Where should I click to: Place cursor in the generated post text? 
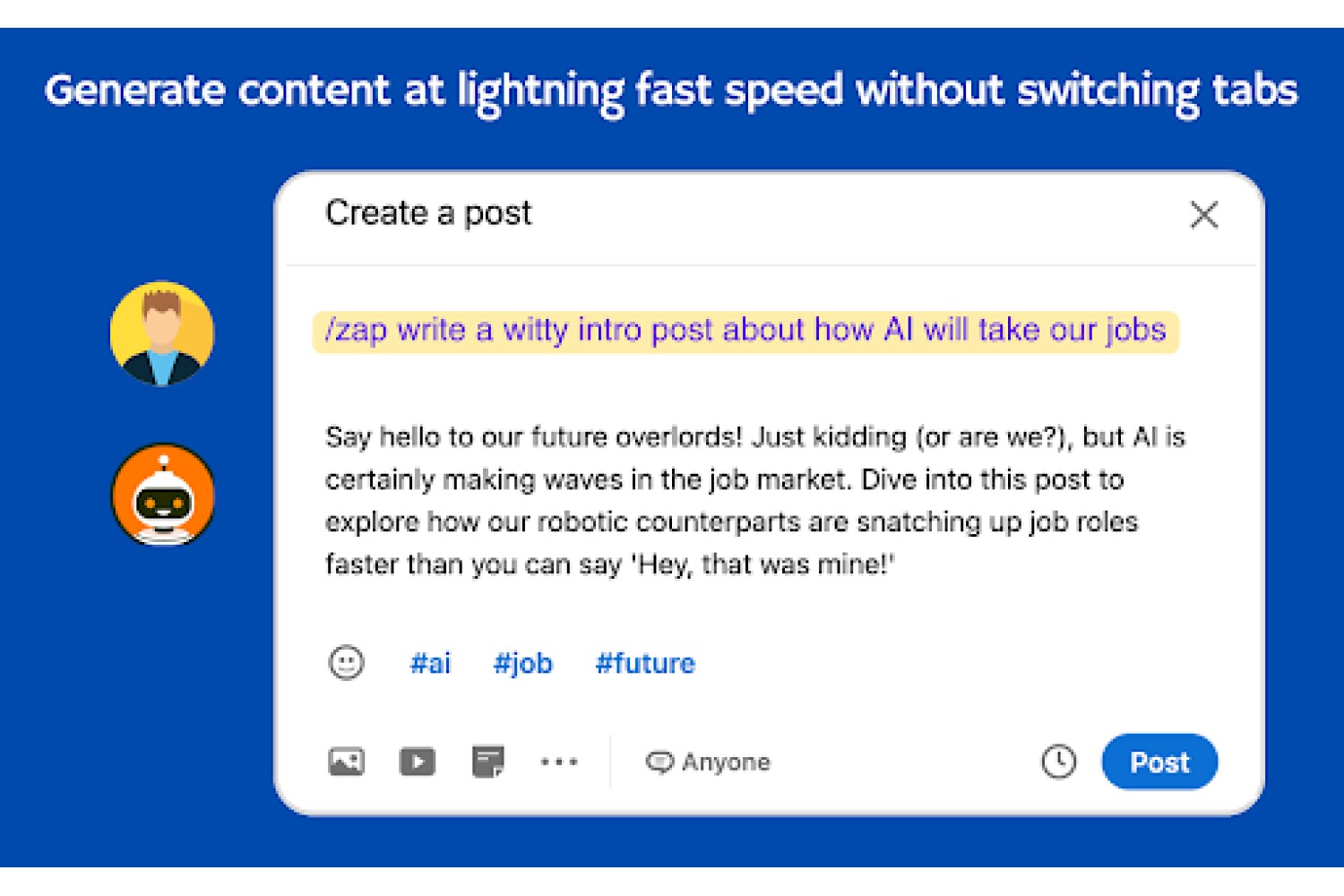(x=754, y=500)
